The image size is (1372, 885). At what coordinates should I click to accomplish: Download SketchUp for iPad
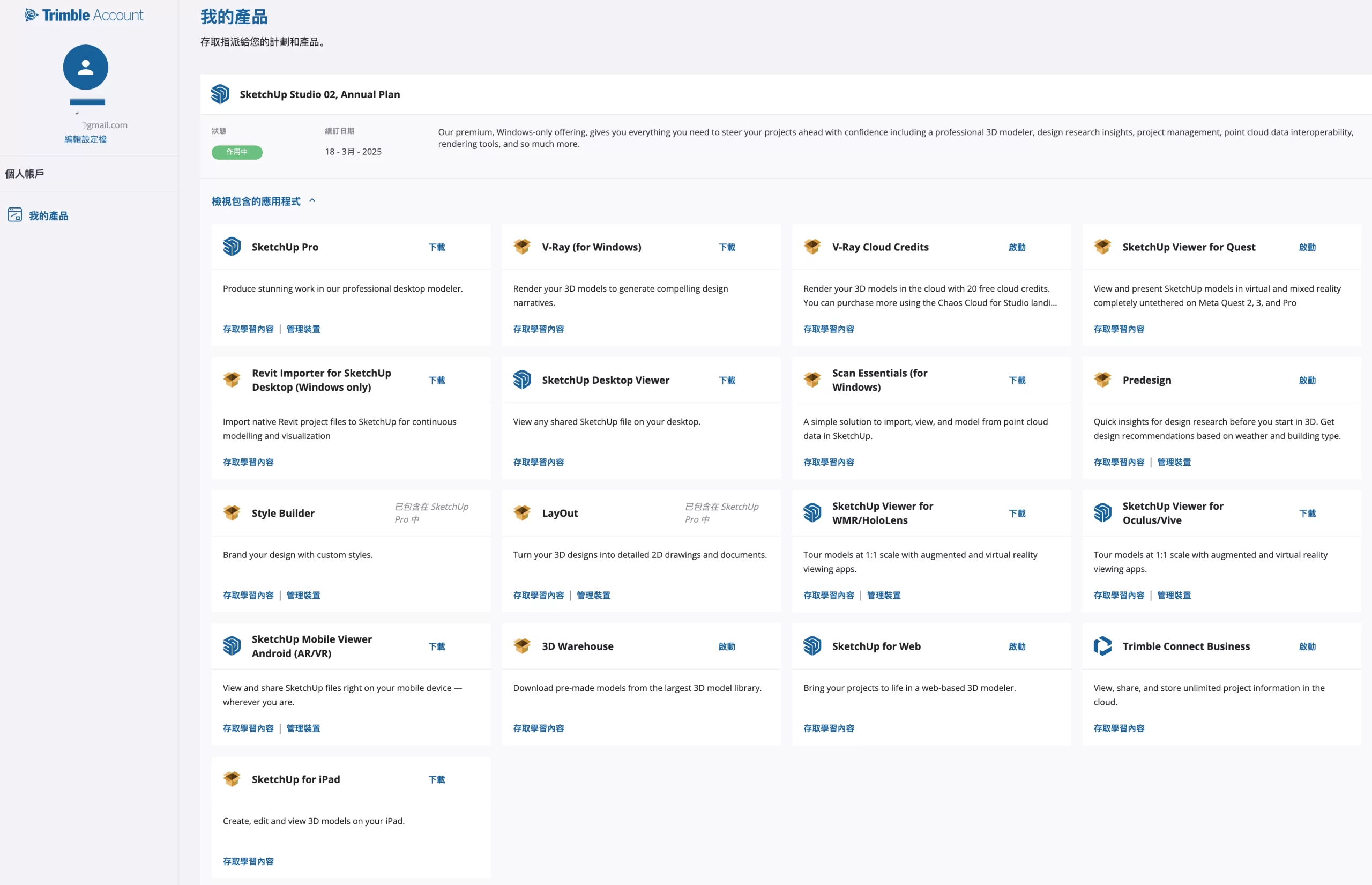(x=437, y=780)
